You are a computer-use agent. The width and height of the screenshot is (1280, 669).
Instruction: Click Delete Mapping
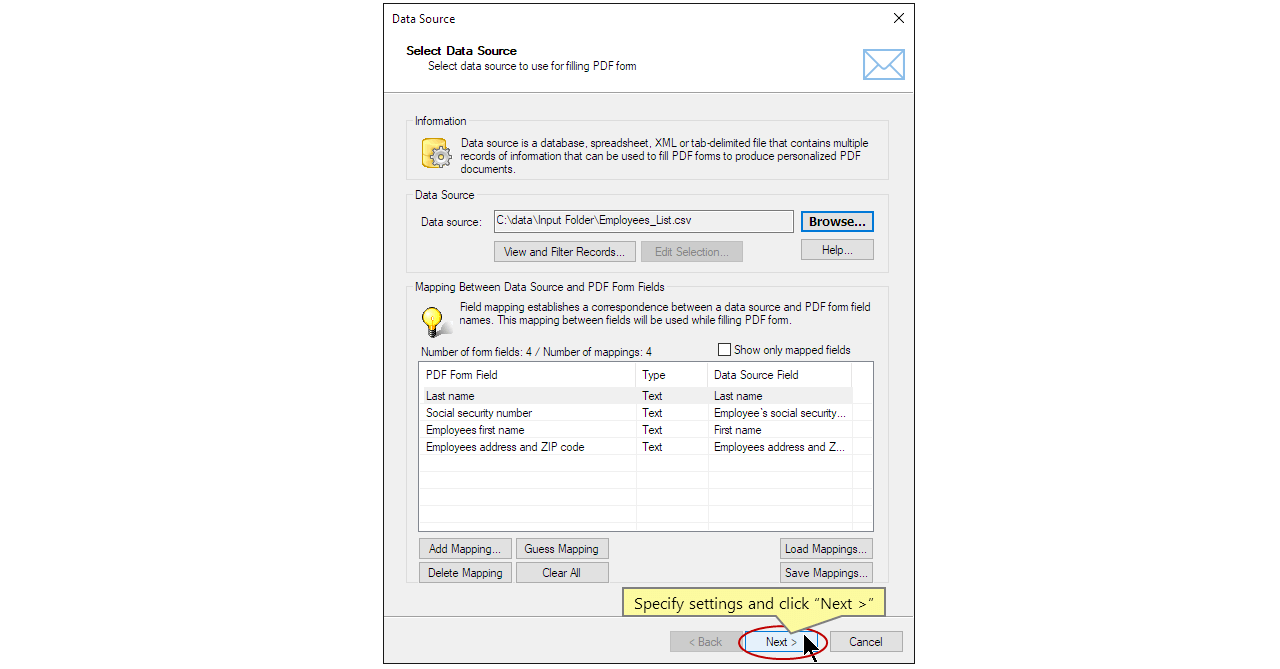click(x=464, y=572)
